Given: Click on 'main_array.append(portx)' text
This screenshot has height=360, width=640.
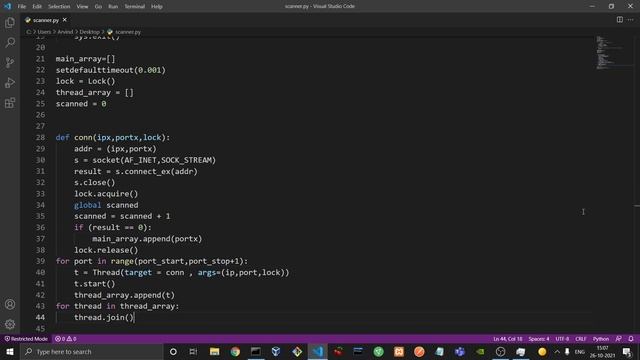Looking at the screenshot, I should point(147,239).
